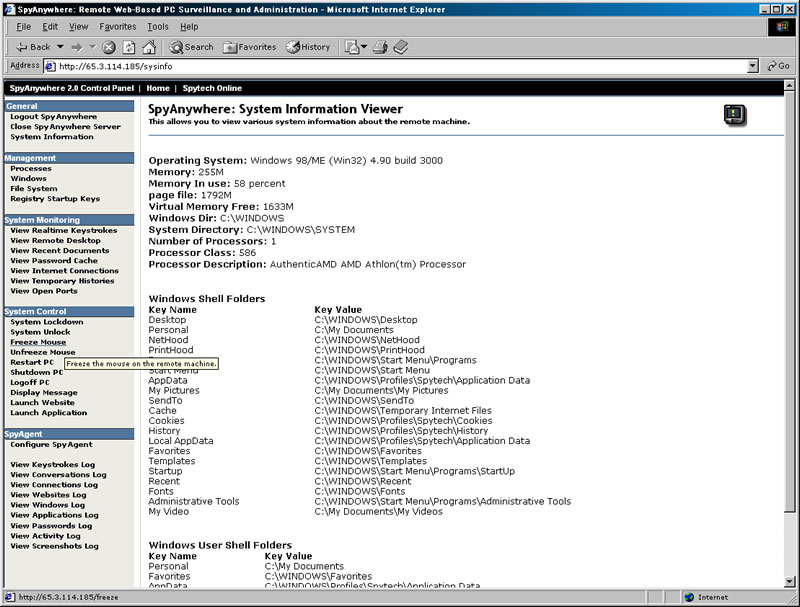Click the Stop loading icon

point(108,47)
